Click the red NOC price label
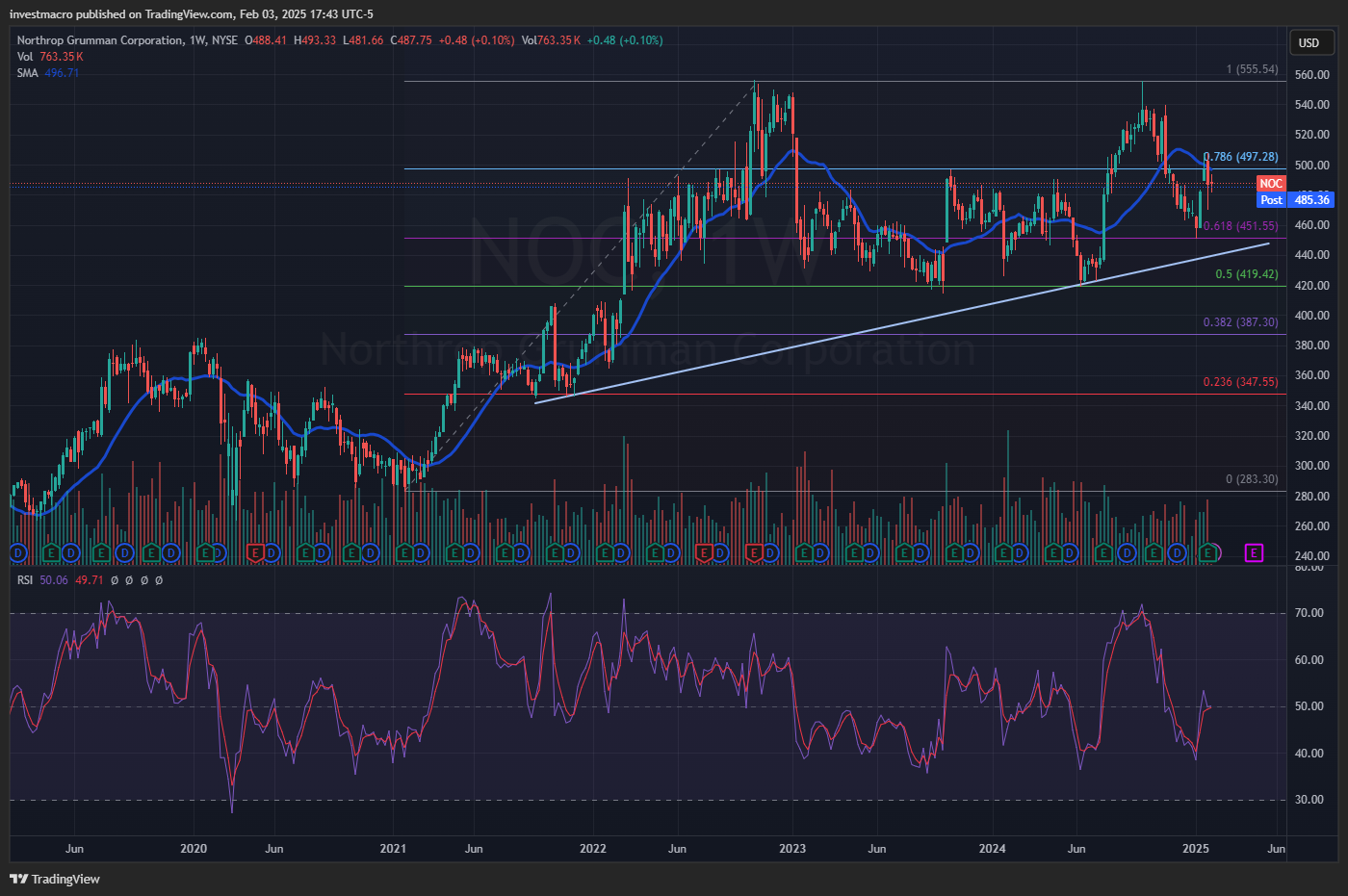1348x896 pixels. [1271, 184]
